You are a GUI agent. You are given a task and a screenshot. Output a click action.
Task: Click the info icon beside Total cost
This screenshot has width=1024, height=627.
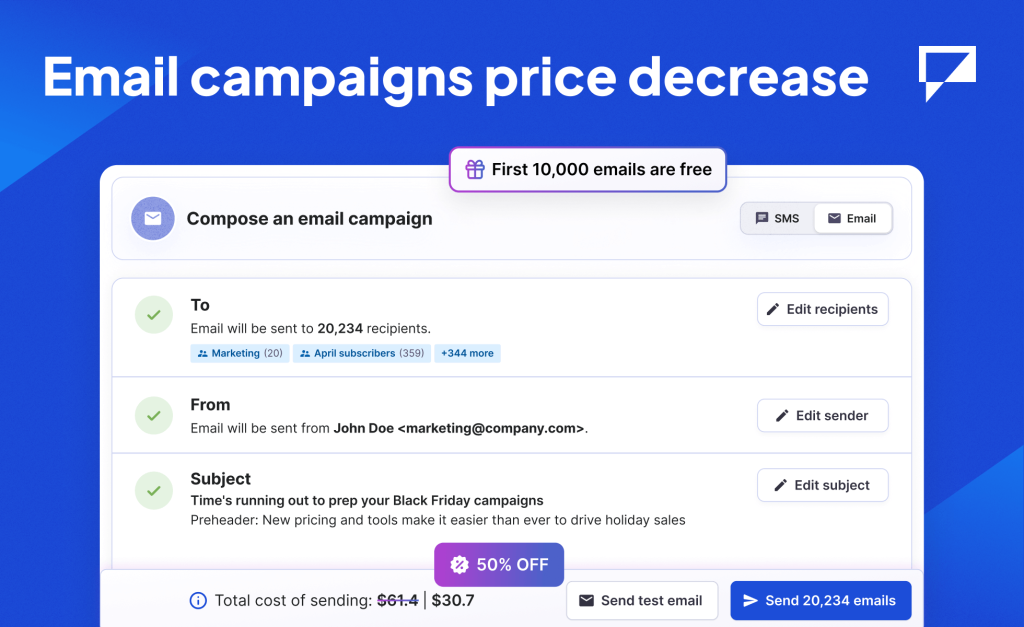pos(198,601)
